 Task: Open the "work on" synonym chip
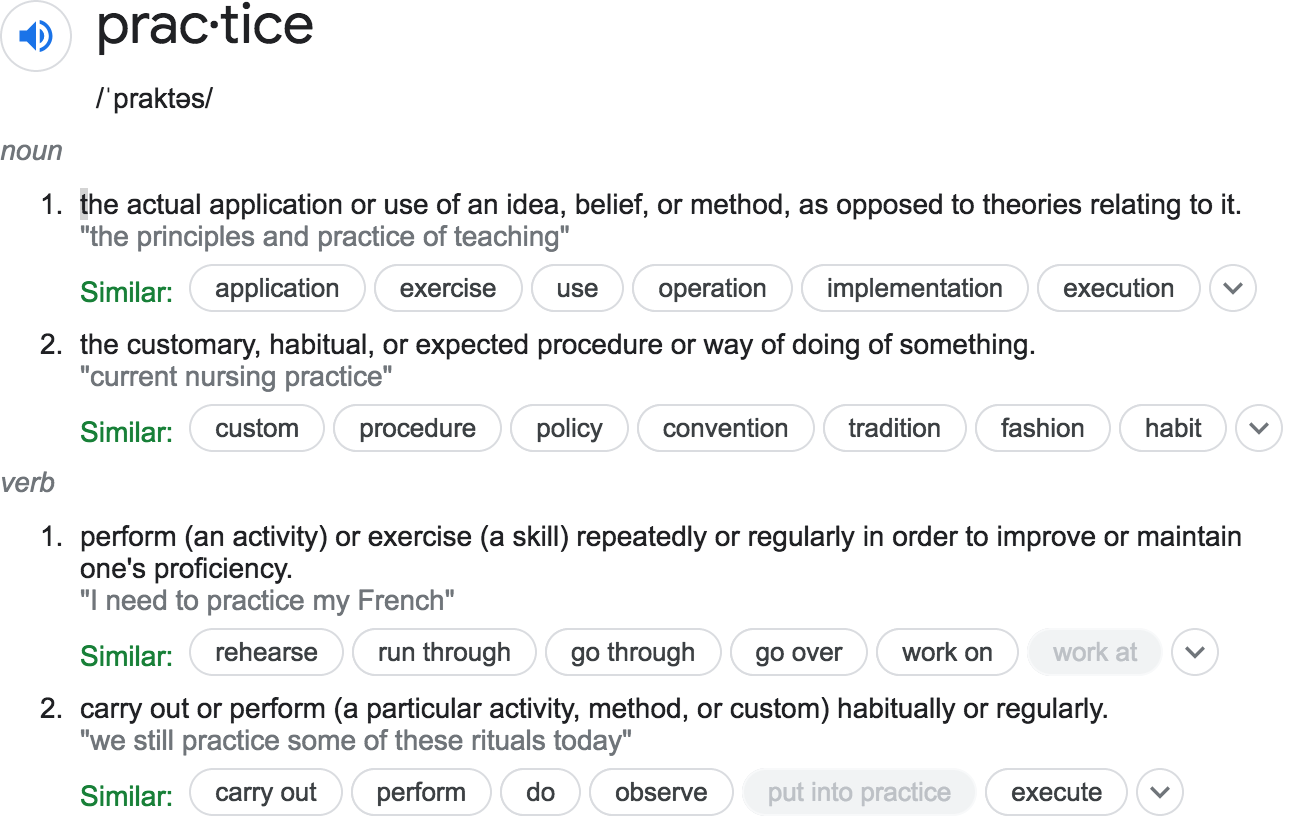pyautogui.click(x=947, y=653)
